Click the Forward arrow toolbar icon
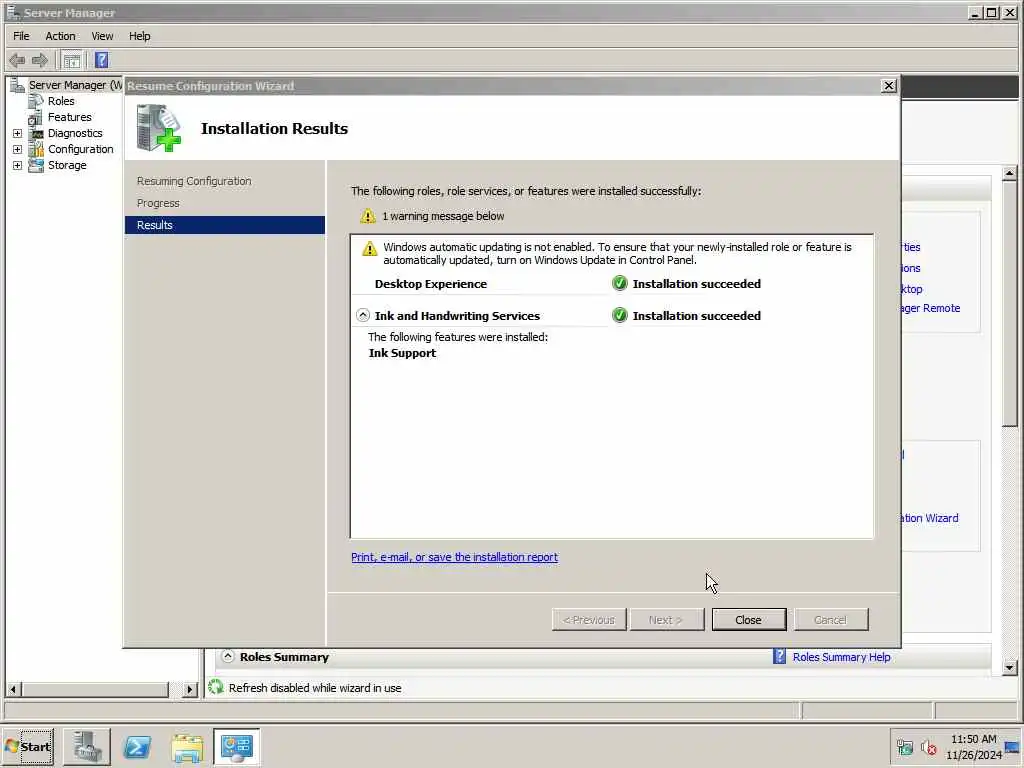The image size is (1024, 768). [40, 61]
